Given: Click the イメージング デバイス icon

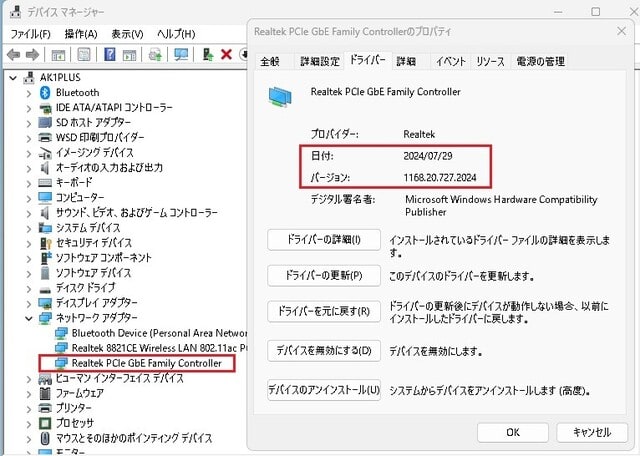Looking at the screenshot, I should pyautogui.click(x=45, y=153).
